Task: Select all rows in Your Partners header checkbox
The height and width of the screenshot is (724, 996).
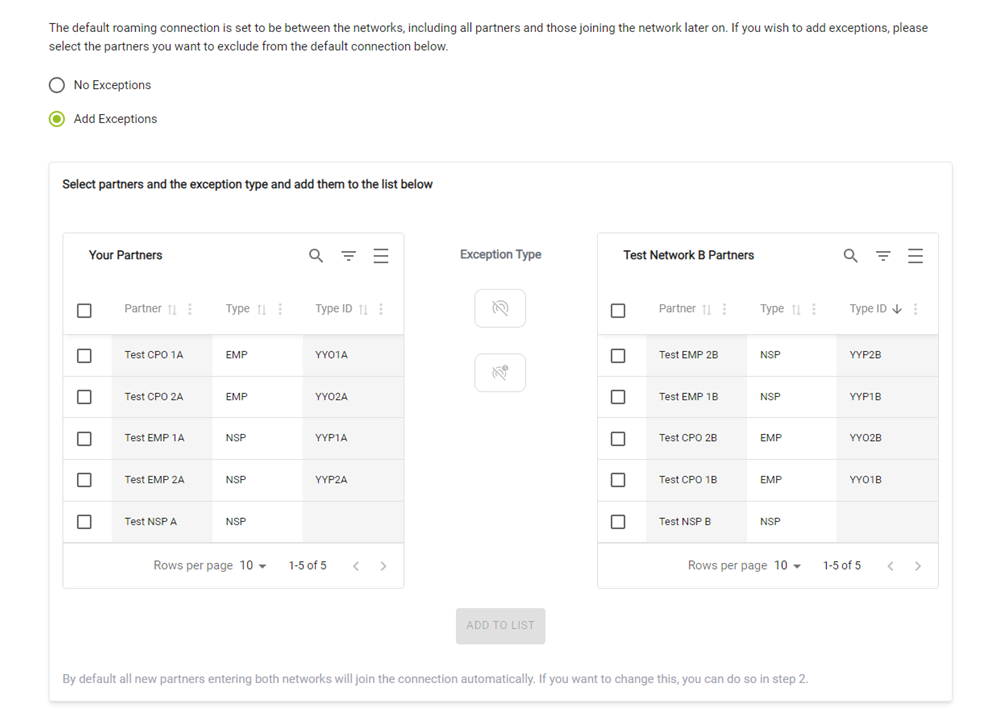Action: [84, 311]
